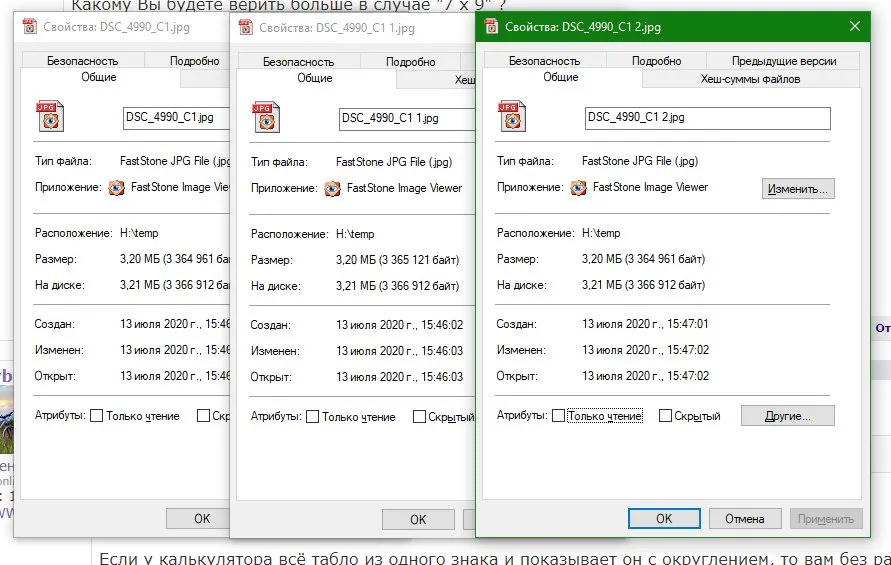The height and width of the screenshot is (565, 891).
Task: Click FastStone Image Viewer app icon in green window
Action: (578, 188)
